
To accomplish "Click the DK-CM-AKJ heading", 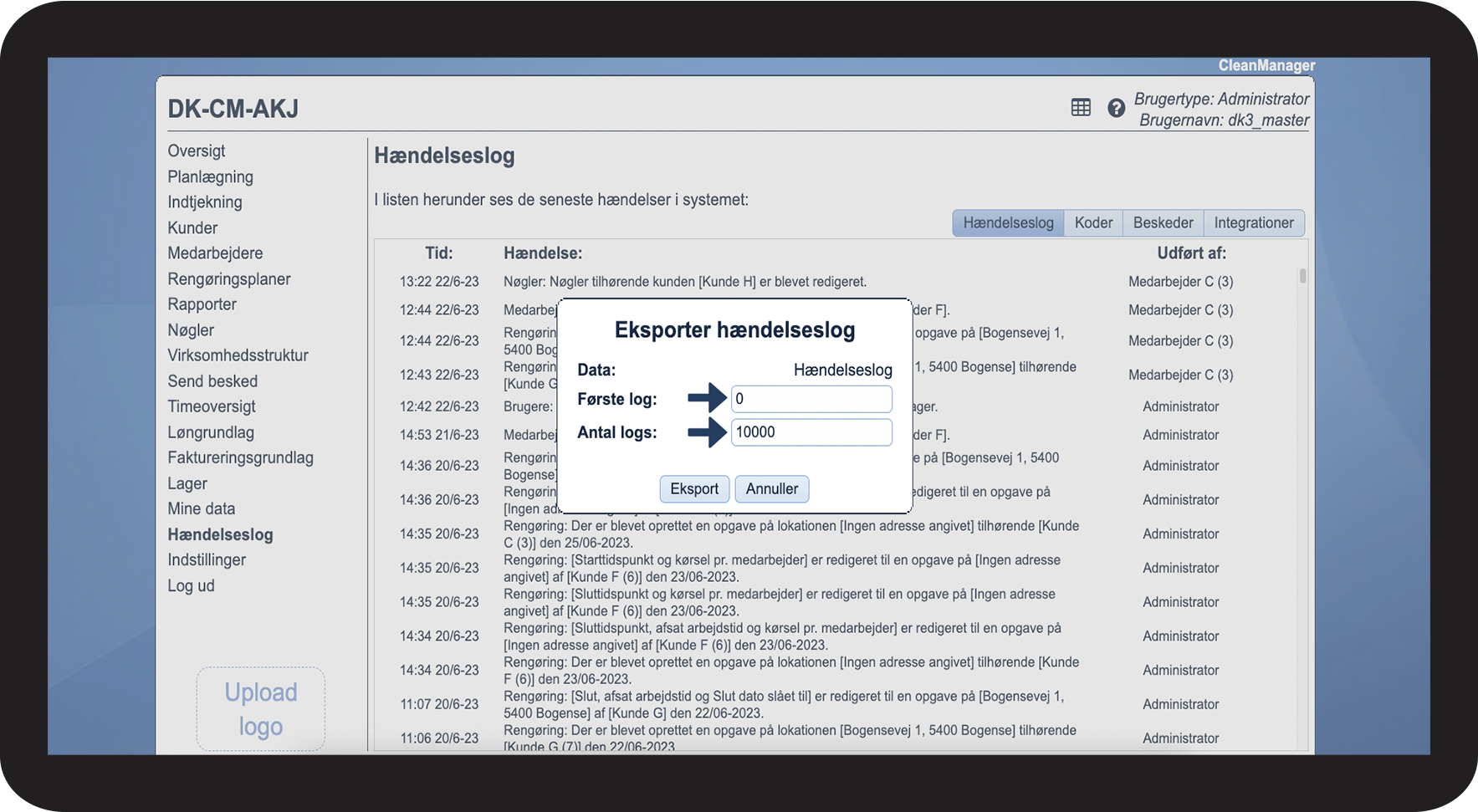I will 233,109.
